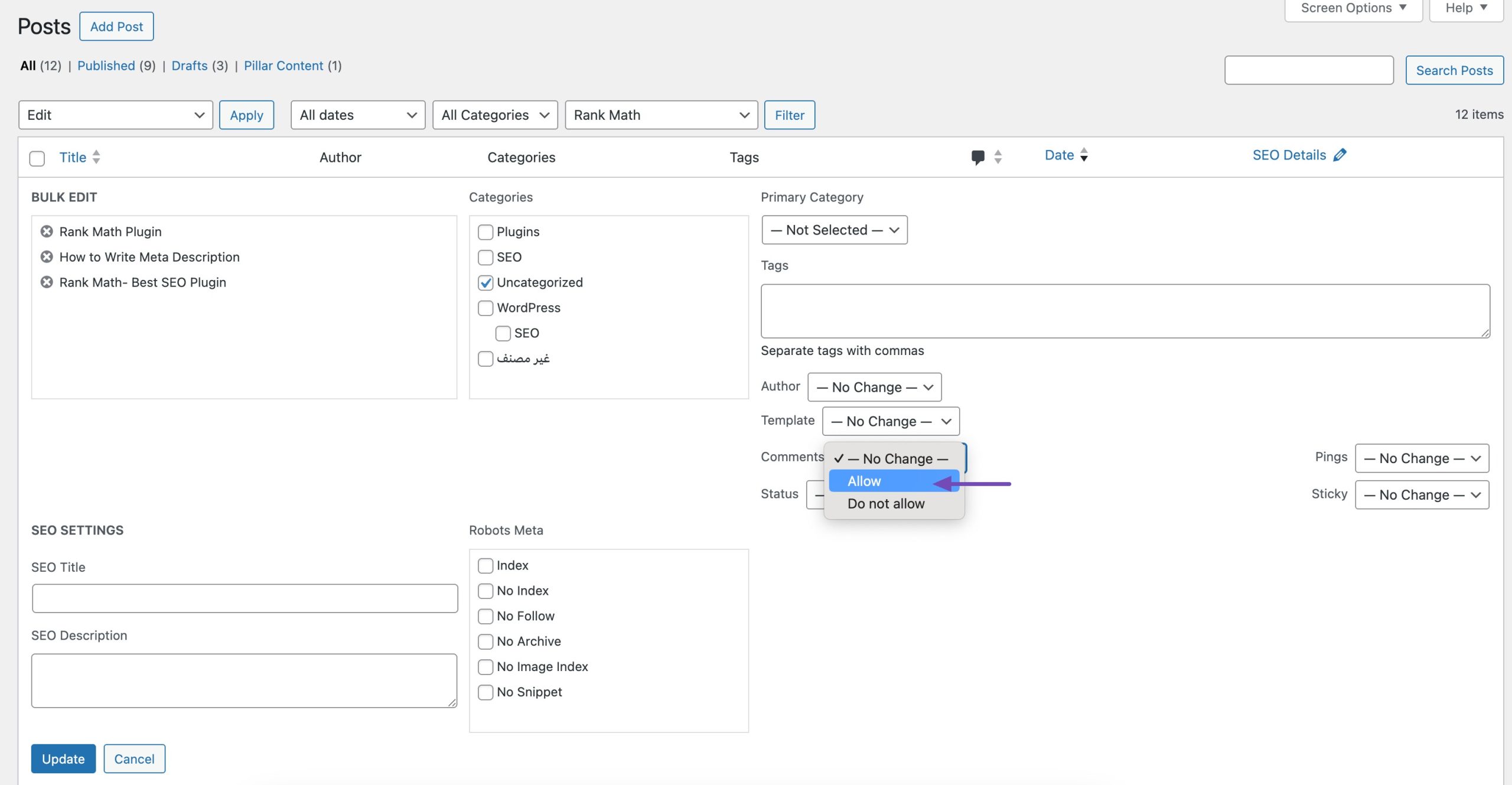The height and width of the screenshot is (785, 1512).
Task: Check the SEO subcategory under WordPress
Action: pyautogui.click(x=503, y=334)
